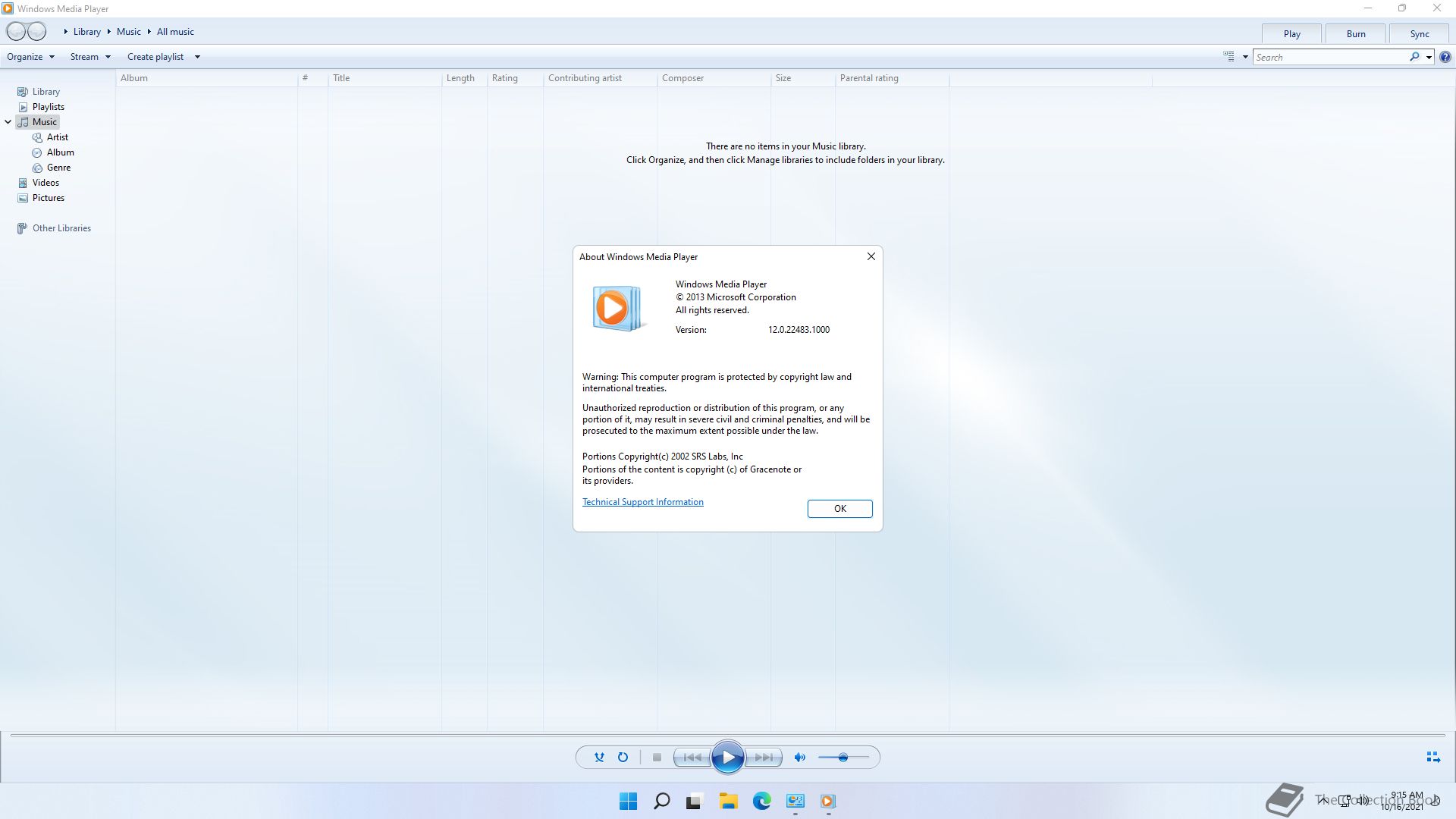The width and height of the screenshot is (1456, 819).
Task: Open File Explorer from the taskbar
Action: 728,802
